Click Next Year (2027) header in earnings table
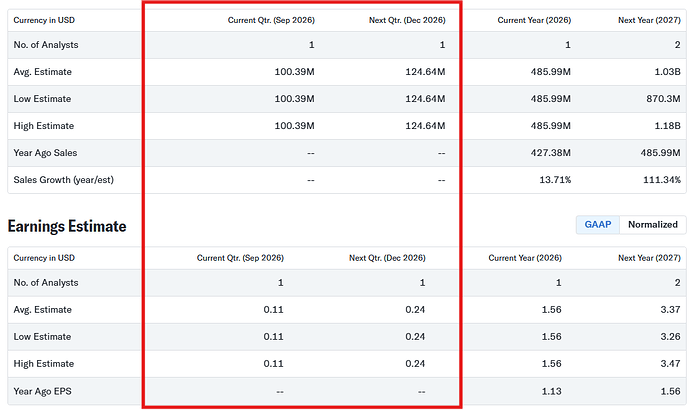Screen dimensions: 690x410 (650, 258)
